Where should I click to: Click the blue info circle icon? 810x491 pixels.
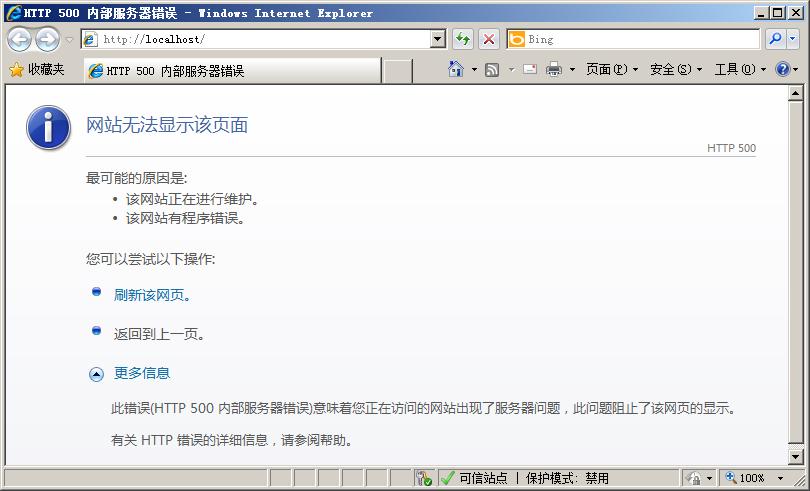coord(49,127)
